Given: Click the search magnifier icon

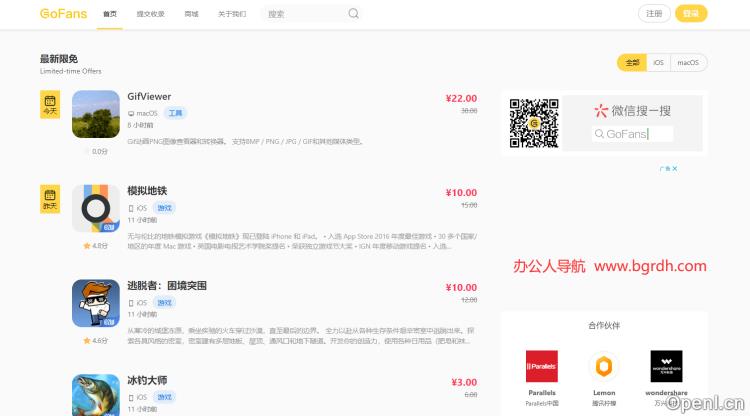Looking at the screenshot, I should point(352,14).
